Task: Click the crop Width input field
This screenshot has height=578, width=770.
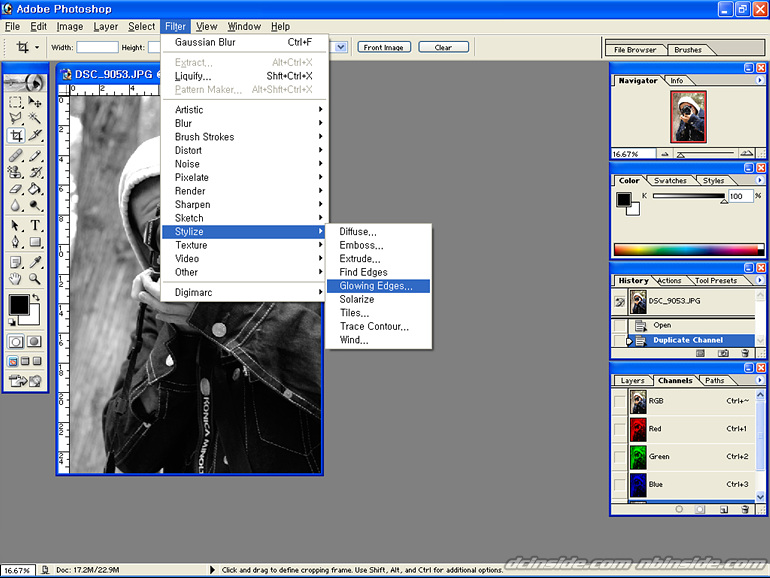Action: (x=97, y=47)
